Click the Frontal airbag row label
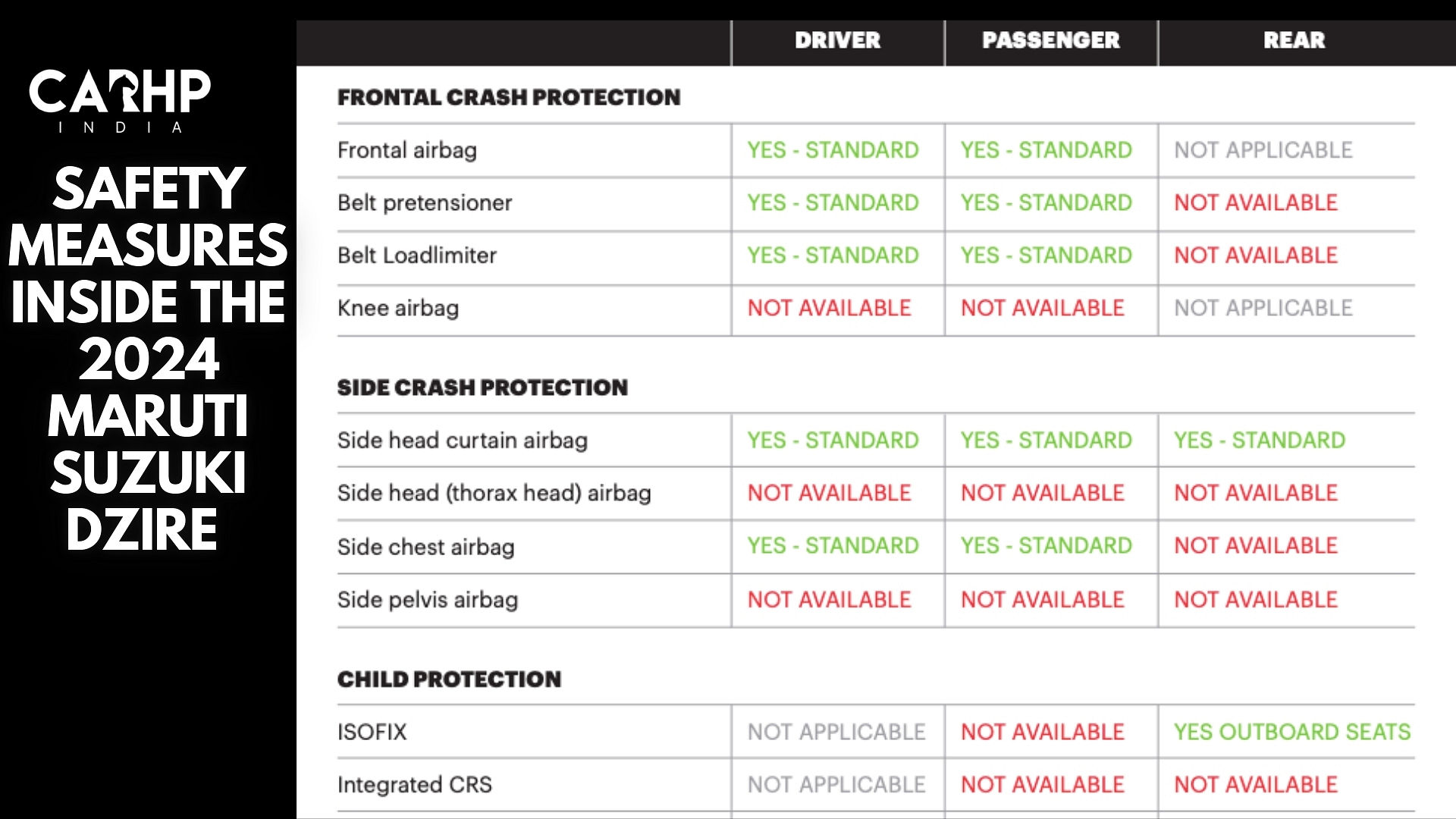The height and width of the screenshot is (819, 1456). point(407,150)
